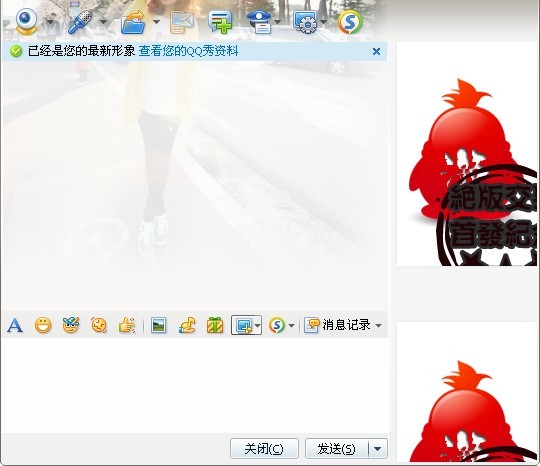Expand 消息记录 dropdown arrow
Screen dimensions: 540x466
click(378, 325)
